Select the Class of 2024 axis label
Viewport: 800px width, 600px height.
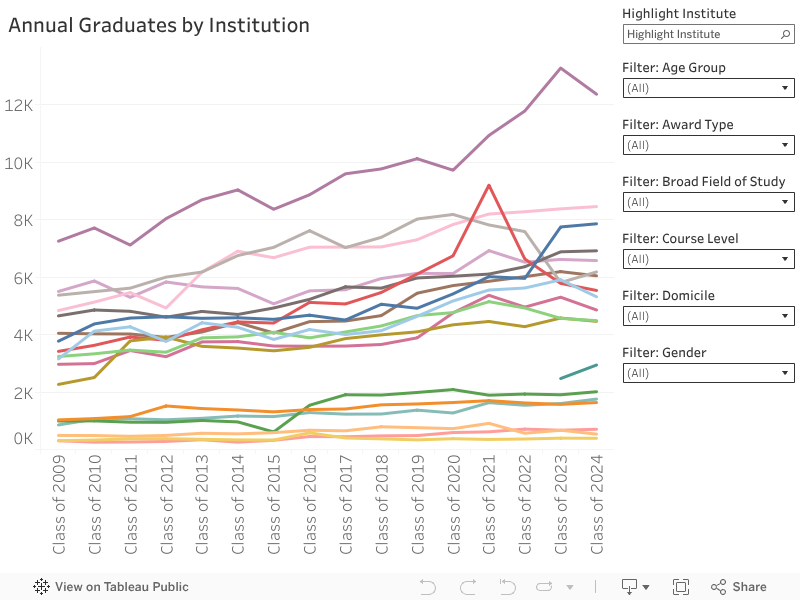(x=598, y=505)
